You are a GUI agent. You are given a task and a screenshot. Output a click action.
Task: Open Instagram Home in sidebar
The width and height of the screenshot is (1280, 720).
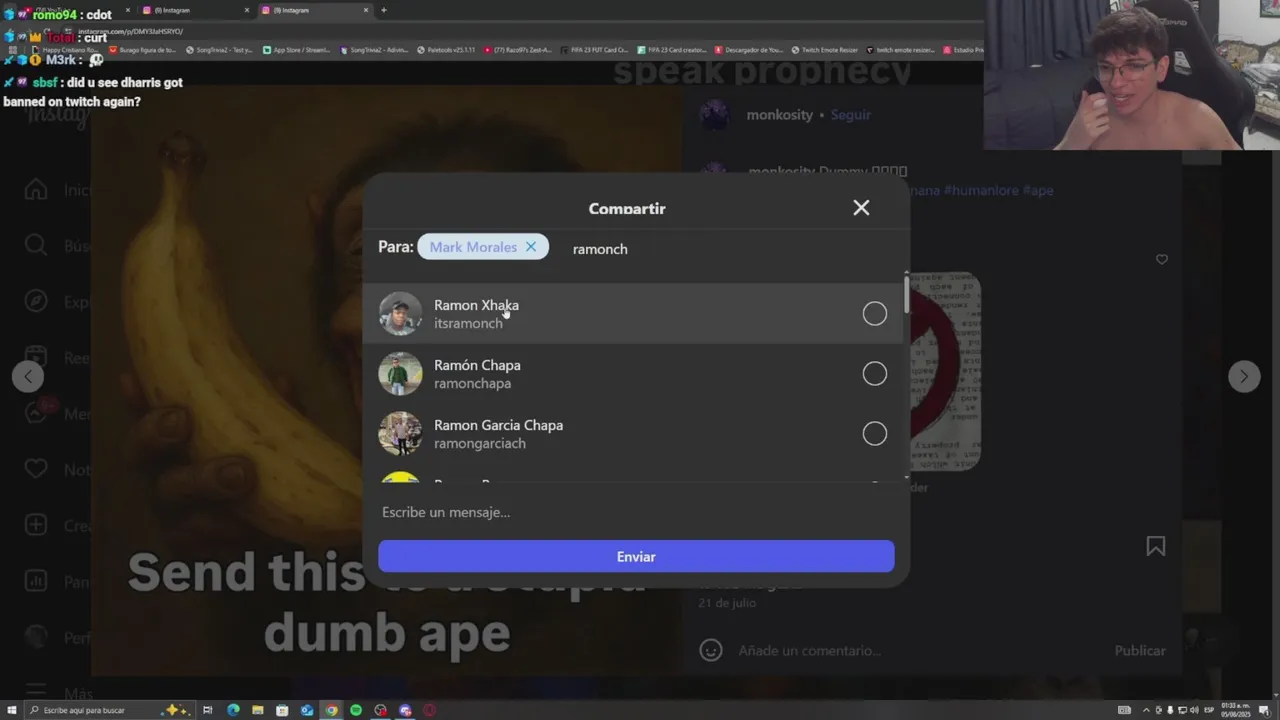[x=36, y=190]
